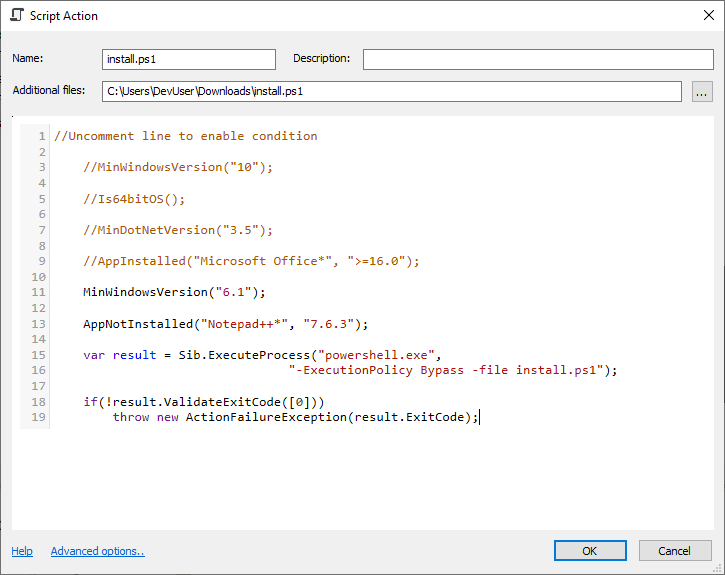The image size is (725, 575).
Task: Confirm with the OK button
Action: [x=590, y=551]
